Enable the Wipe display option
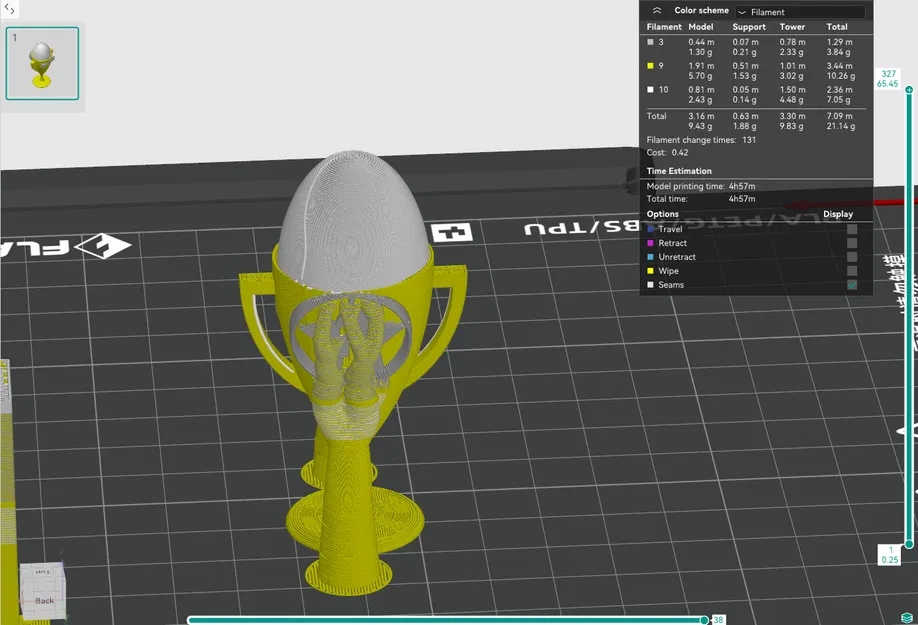Screen dimensions: 918x625 pyautogui.click(x=852, y=271)
